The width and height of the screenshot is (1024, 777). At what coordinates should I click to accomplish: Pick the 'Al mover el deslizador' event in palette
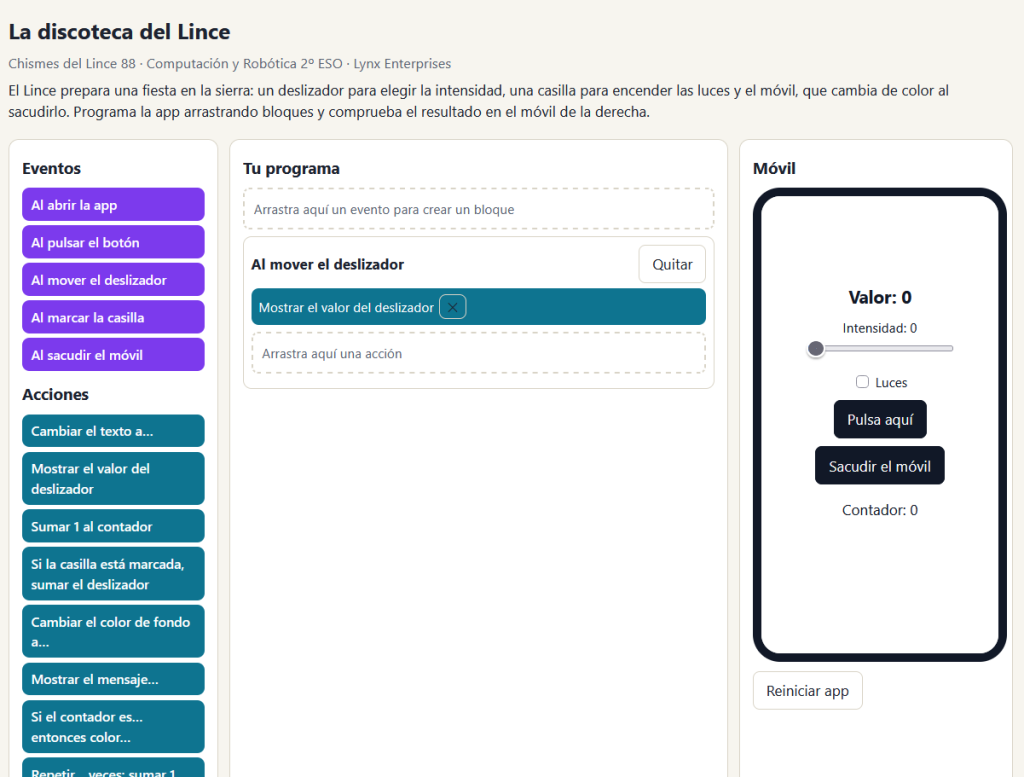tap(113, 280)
